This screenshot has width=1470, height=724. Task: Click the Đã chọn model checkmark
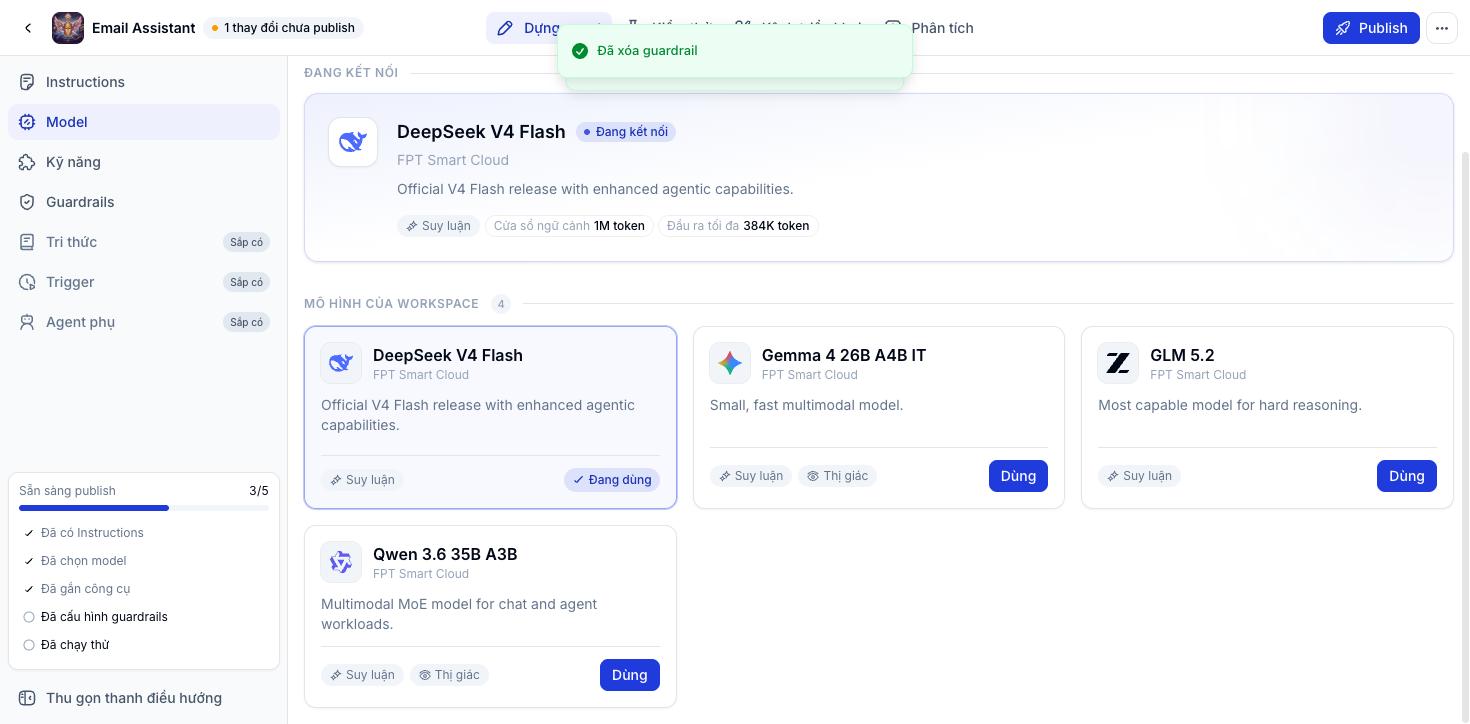29,561
